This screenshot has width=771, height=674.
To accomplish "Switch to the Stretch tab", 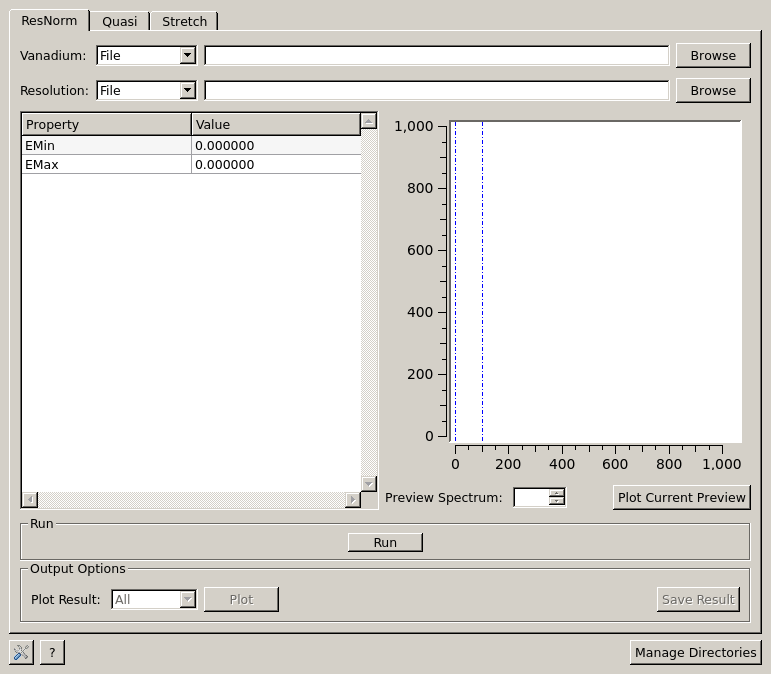I will click(185, 21).
